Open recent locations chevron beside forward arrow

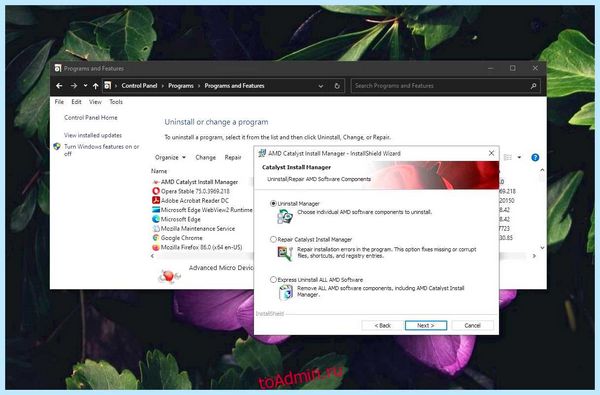click(x=85, y=86)
